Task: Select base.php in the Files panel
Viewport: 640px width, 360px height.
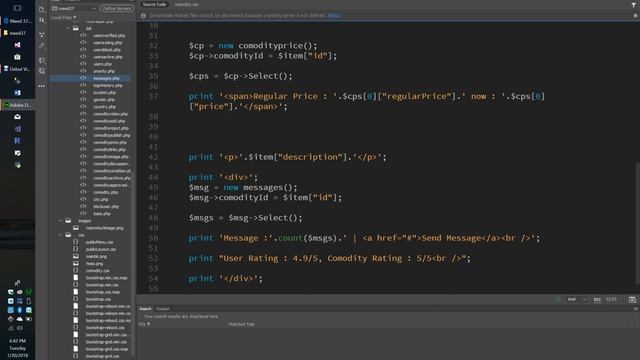Action: point(102,213)
